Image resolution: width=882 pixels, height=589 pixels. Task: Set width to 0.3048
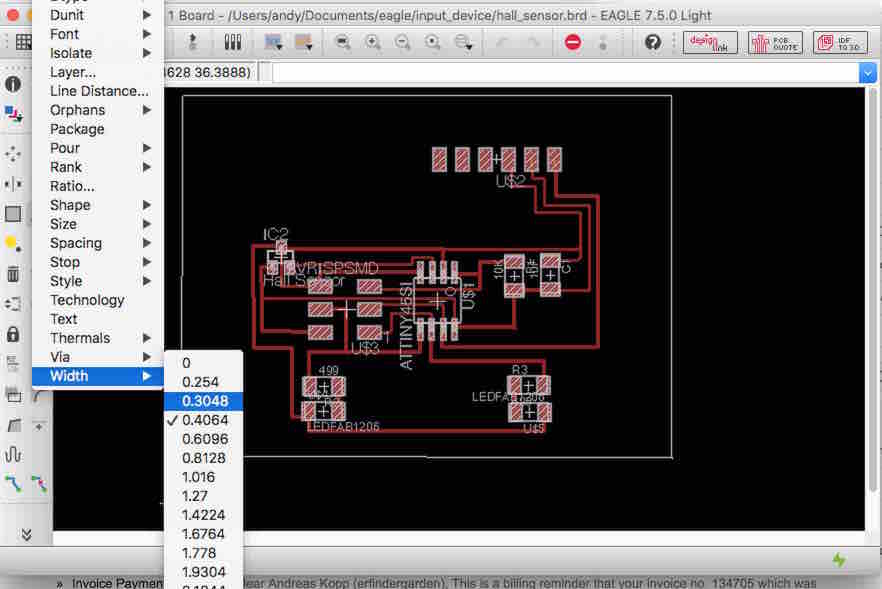coord(204,401)
